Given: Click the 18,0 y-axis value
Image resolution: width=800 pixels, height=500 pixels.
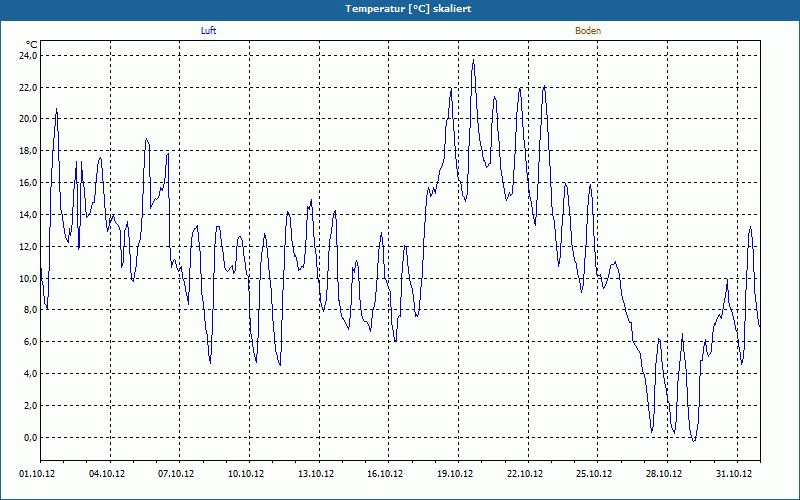Looking at the screenshot, I should pos(28,151).
